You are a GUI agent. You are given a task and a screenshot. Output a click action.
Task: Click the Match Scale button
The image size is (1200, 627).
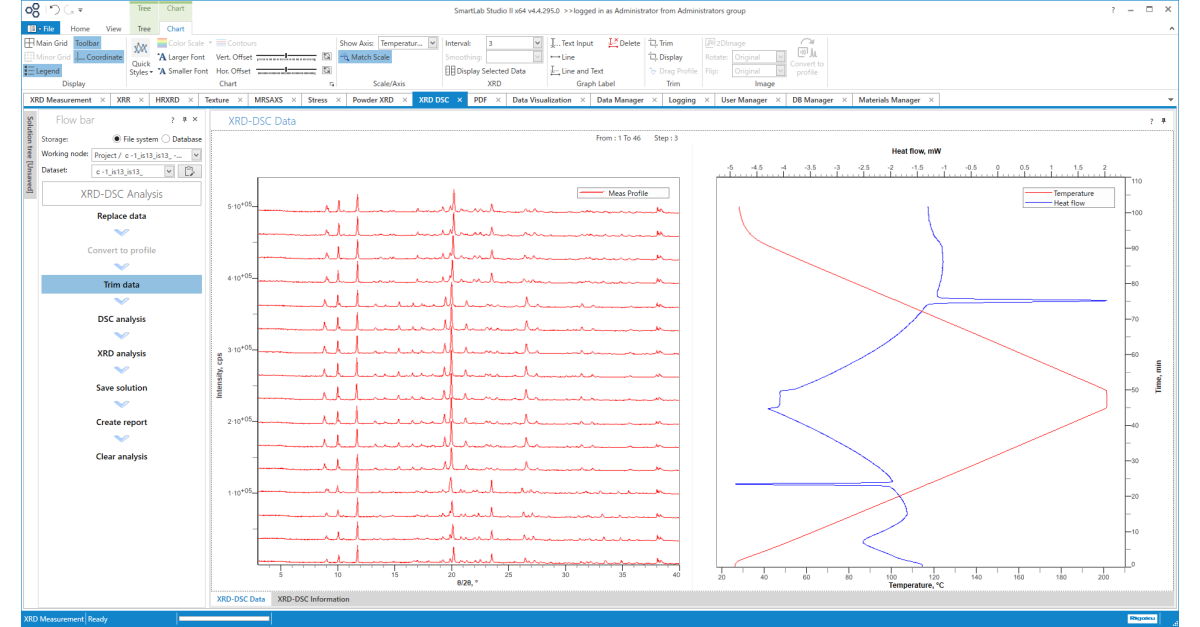(366, 57)
